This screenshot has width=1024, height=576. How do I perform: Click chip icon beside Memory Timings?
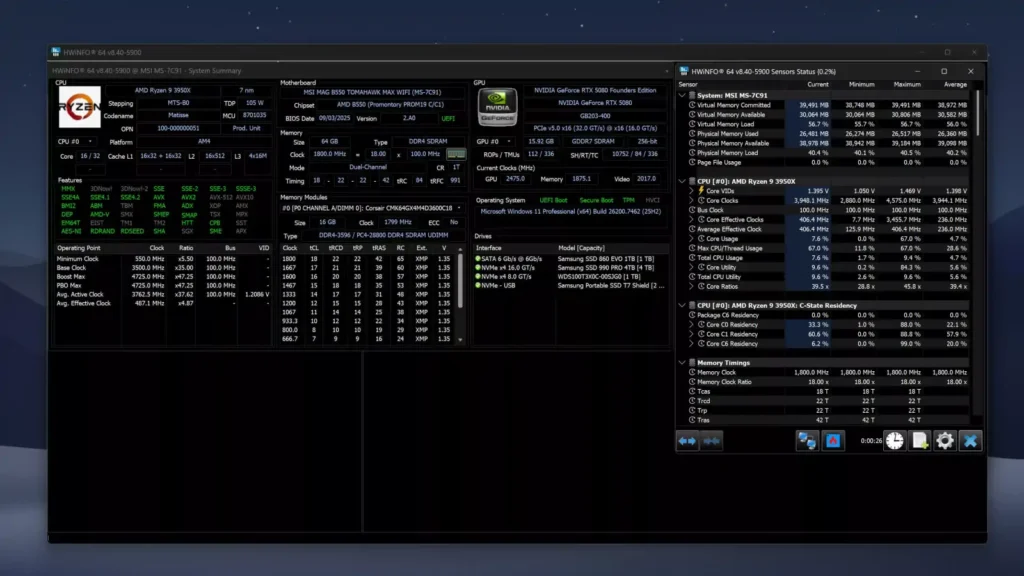click(692, 362)
